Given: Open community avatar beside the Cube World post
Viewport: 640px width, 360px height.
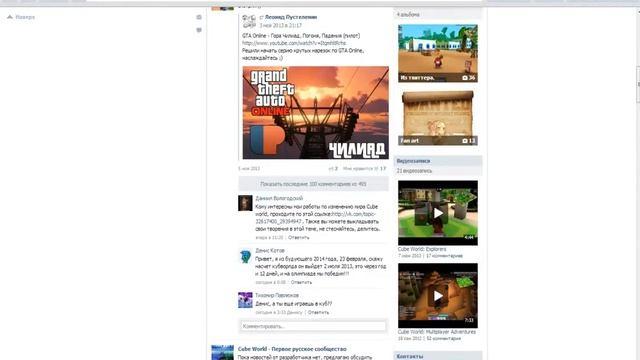Looking at the screenshot, I should tap(222, 353).
